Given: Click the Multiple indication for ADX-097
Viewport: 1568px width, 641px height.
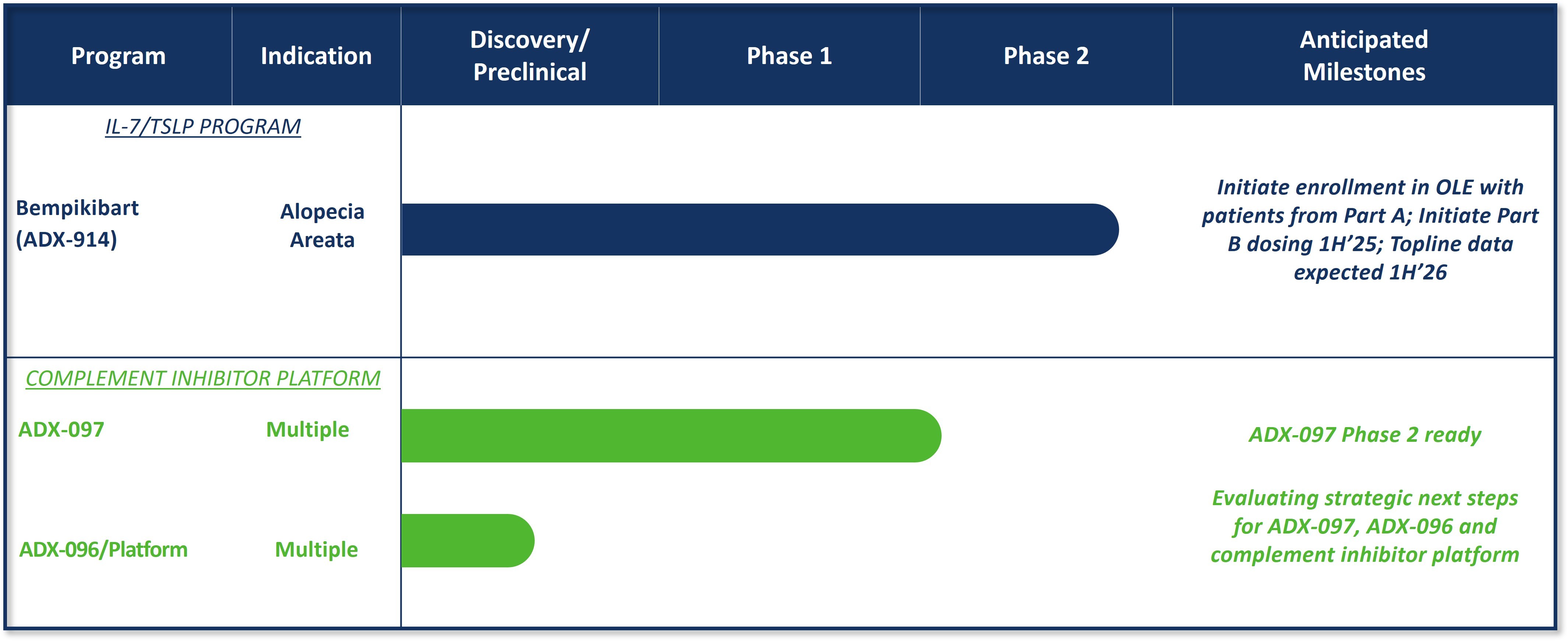Looking at the screenshot, I should point(307,430).
